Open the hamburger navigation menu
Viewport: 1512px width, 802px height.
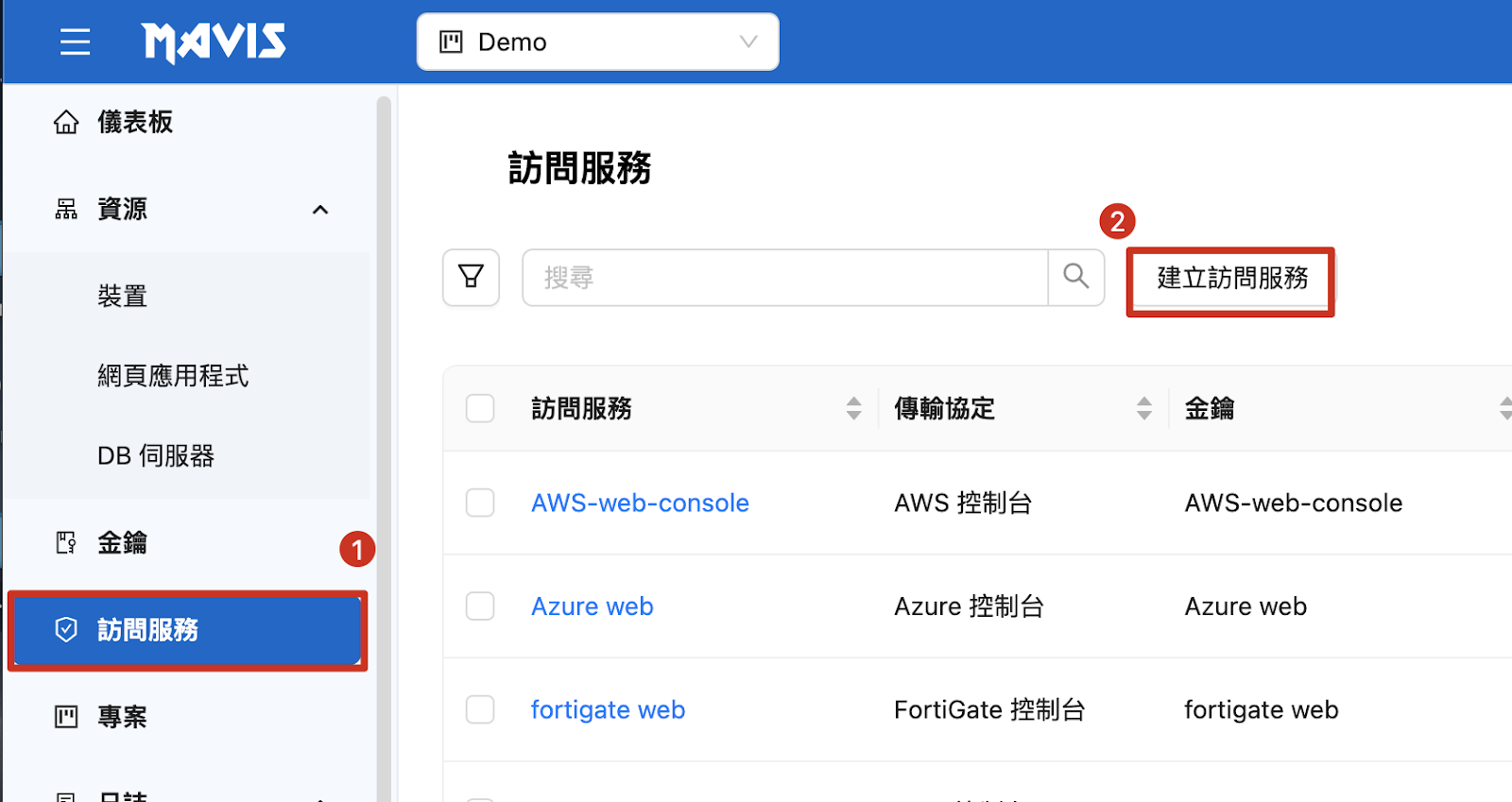click(75, 42)
